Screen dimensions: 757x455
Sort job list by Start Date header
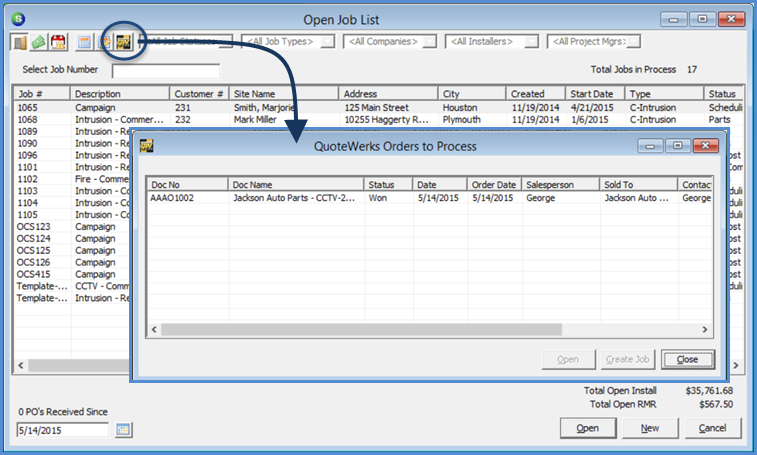click(x=595, y=94)
